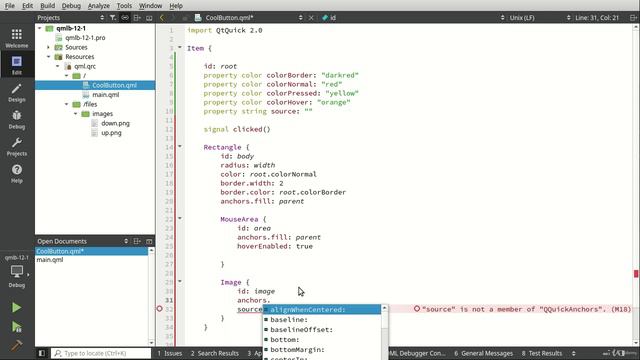Go back in editor navigation history
This screenshot has width=640, height=360.
coord(162,18)
